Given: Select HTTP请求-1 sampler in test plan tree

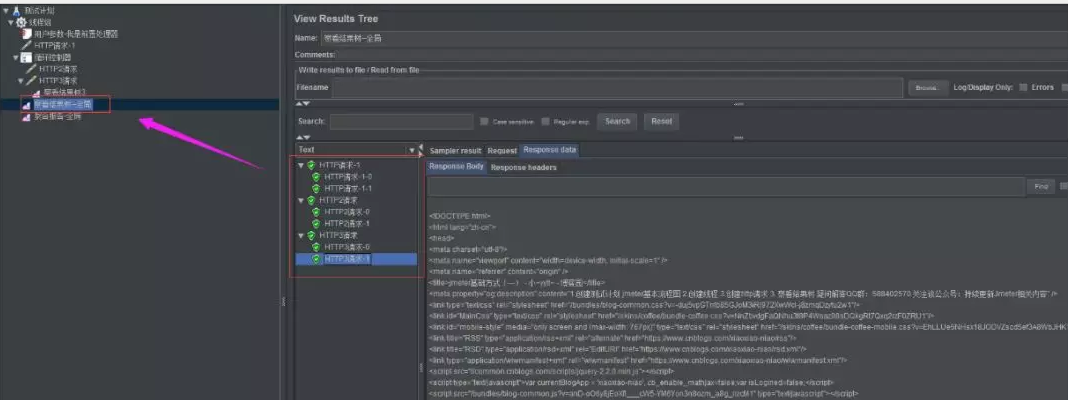Looking at the screenshot, I should 54,46.
